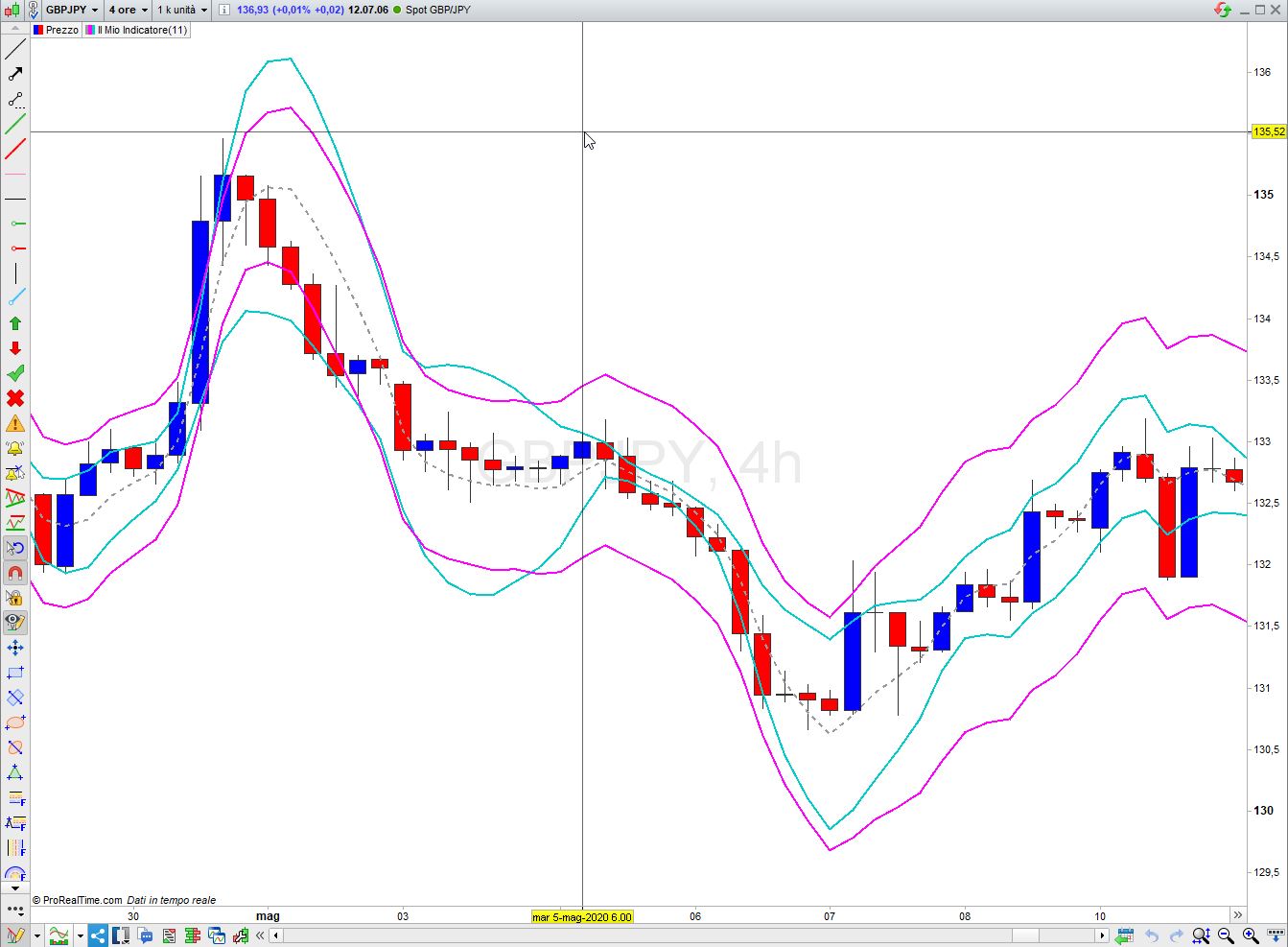Click the zoom in magnifier
Viewport: 1288px width, 947px height.
[1251, 935]
